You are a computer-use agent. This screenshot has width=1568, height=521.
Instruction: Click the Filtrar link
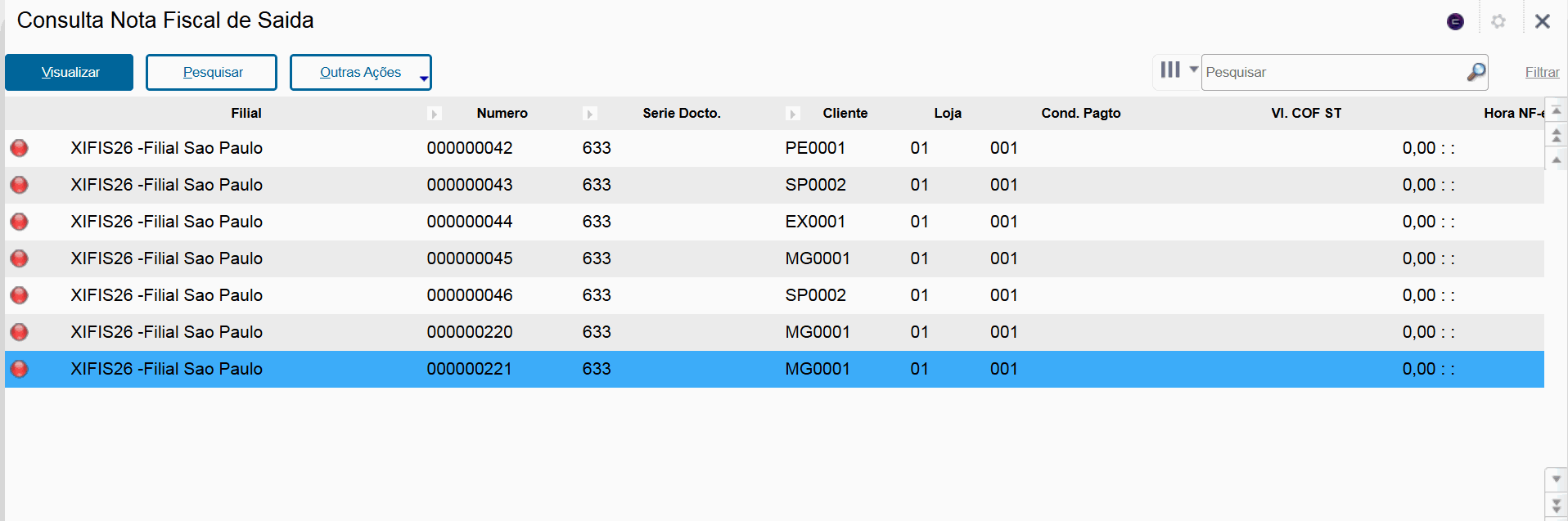click(1542, 73)
